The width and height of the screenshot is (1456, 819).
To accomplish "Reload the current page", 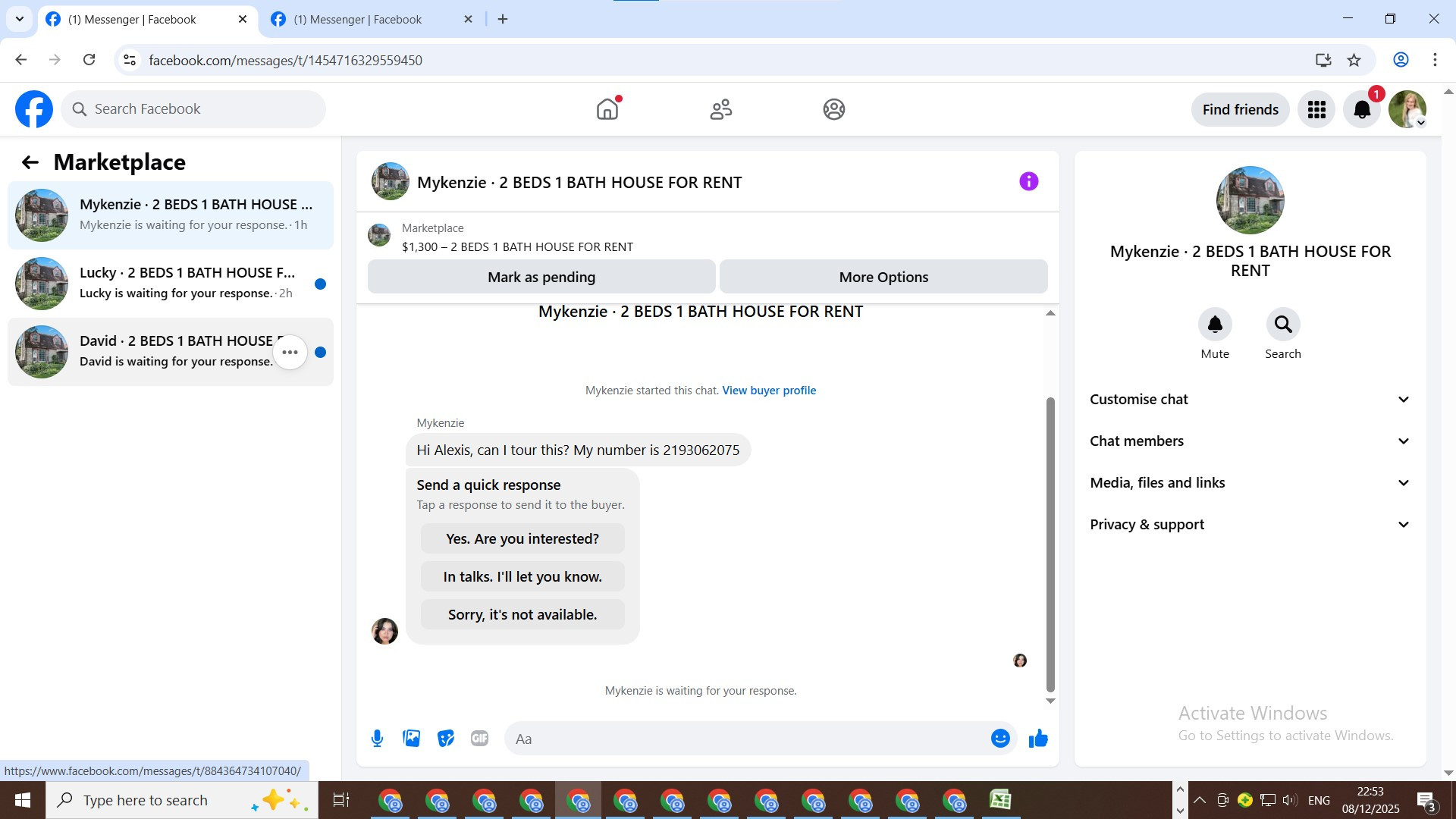I will click(89, 60).
